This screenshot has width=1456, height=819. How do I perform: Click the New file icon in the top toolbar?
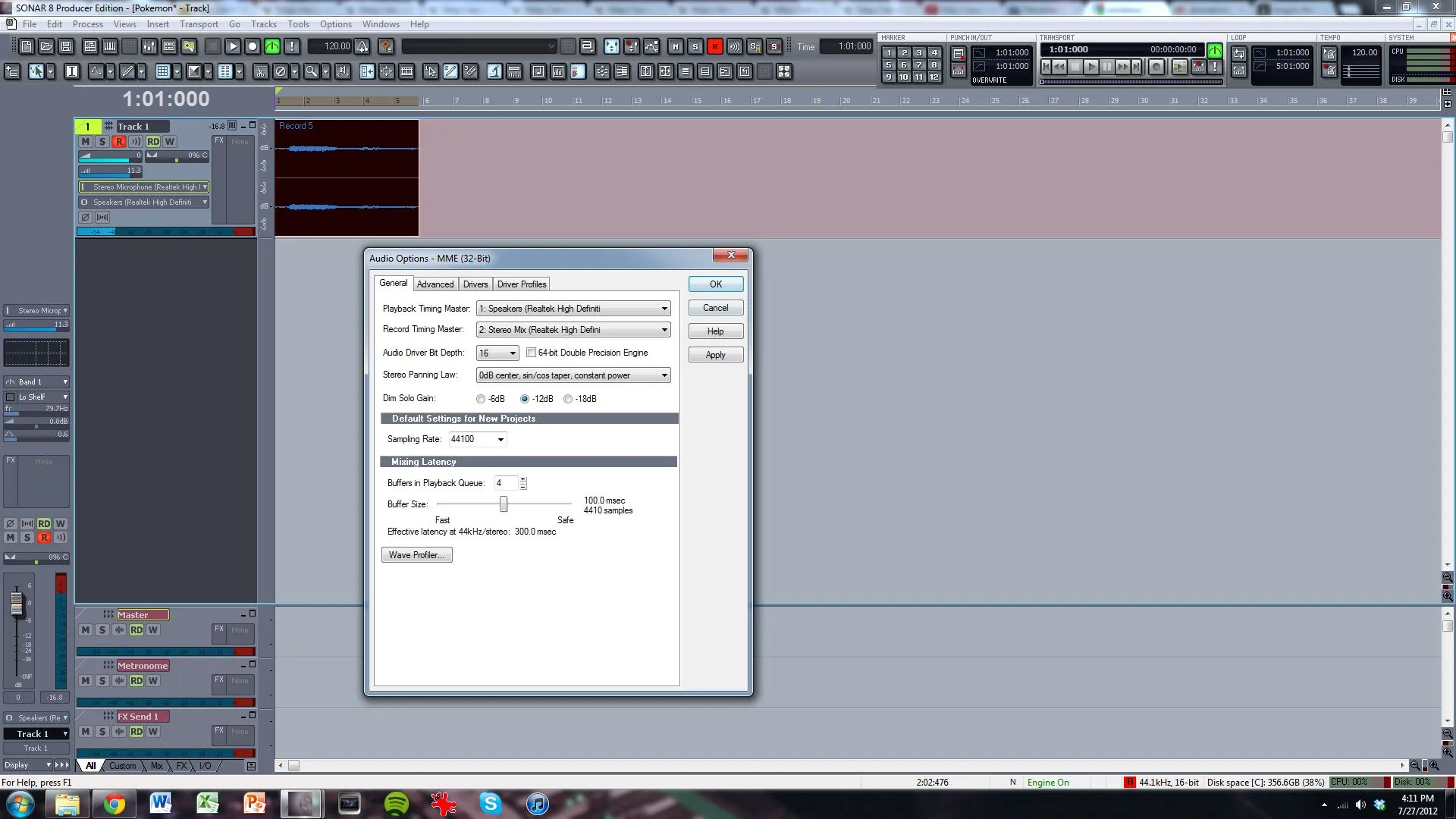point(27,46)
